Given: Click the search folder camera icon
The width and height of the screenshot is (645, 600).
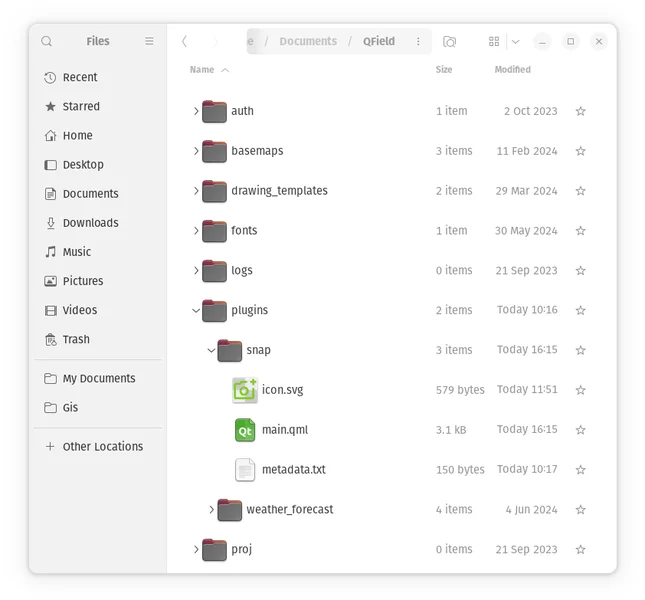Looking at the screenshot, I should 450,41.
